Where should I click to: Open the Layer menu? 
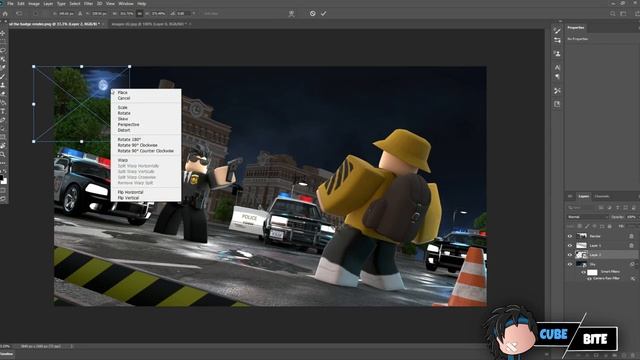(48, 3)
